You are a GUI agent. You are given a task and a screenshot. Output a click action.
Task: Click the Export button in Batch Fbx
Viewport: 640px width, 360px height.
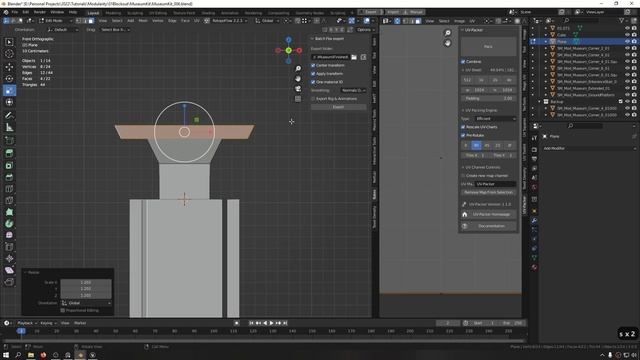coord(338,107)
